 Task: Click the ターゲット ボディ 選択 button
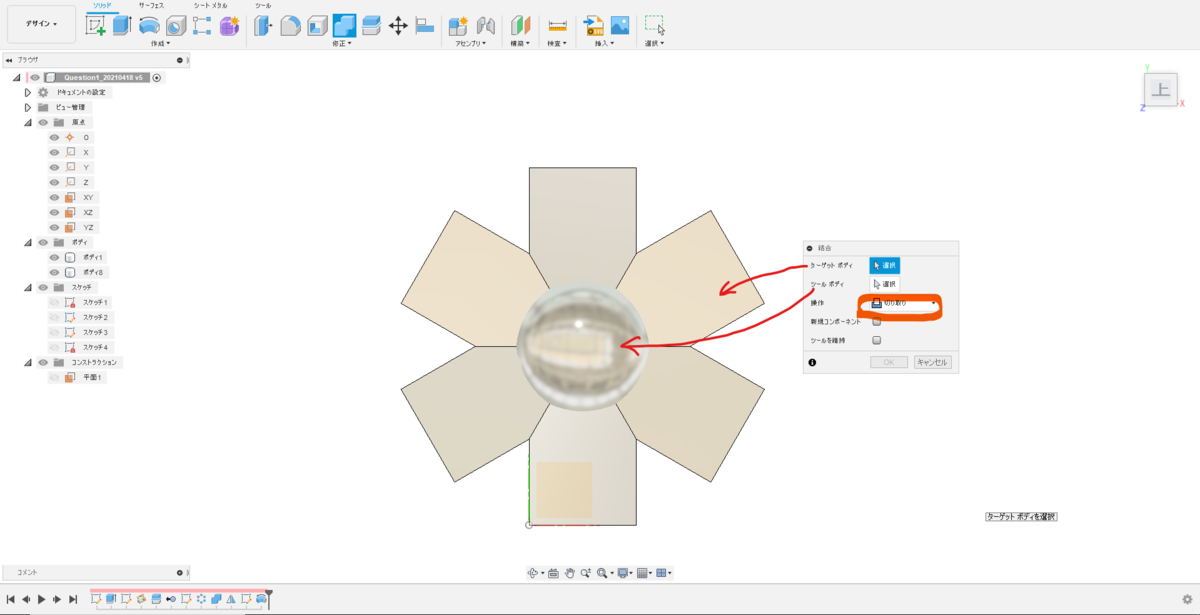click(x=885, y=265)
